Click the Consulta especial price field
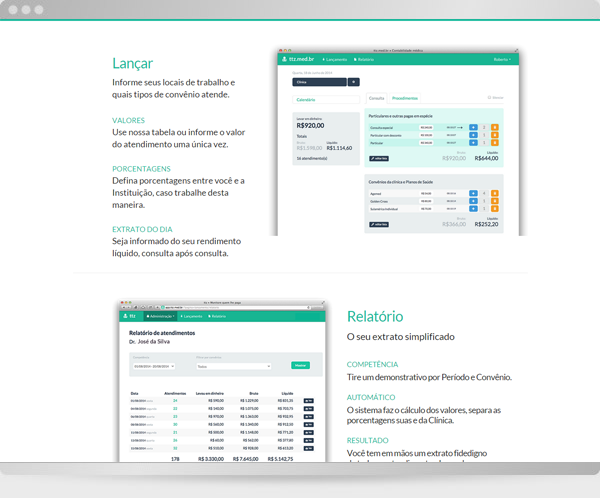This screenshot has width=600, height=498. coord(426,127)
